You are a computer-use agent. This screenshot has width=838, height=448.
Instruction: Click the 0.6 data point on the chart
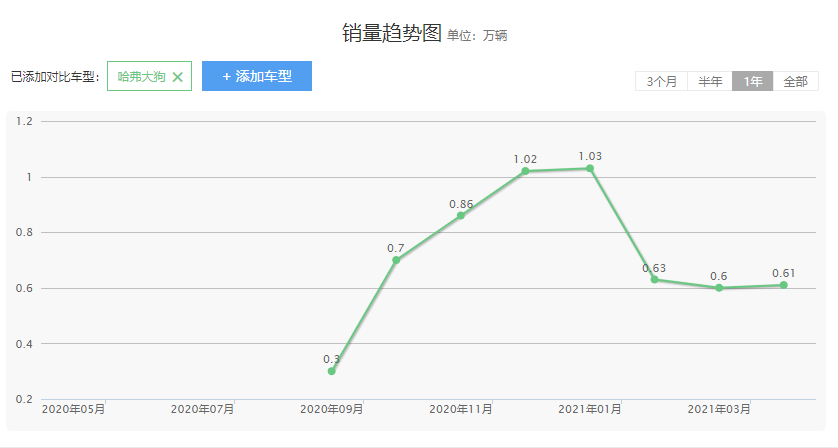pyautogui.click(x=719, y=288)
